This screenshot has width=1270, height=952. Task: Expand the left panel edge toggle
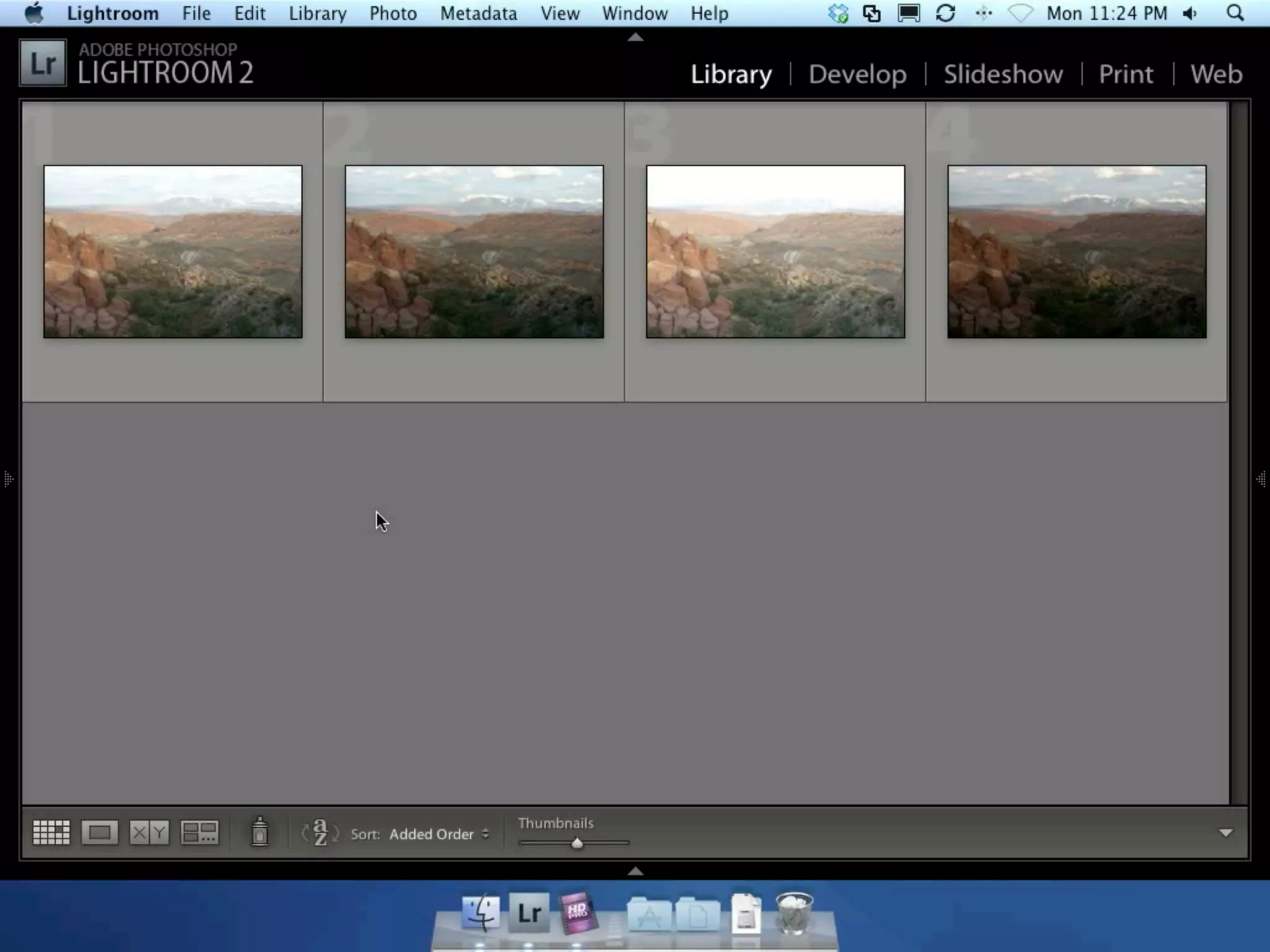point(8,478)
